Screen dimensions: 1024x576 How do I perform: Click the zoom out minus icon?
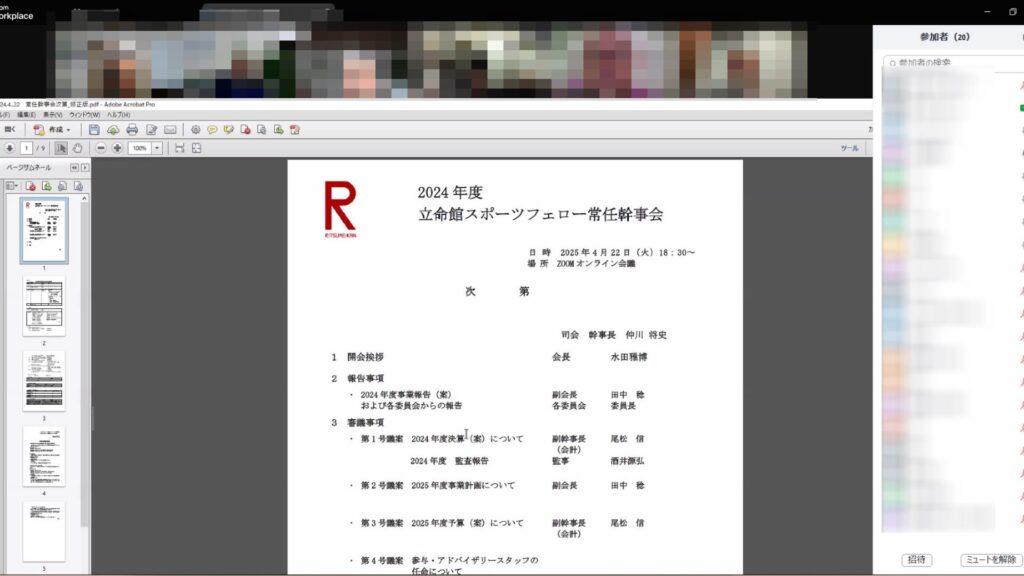point(101,148)
